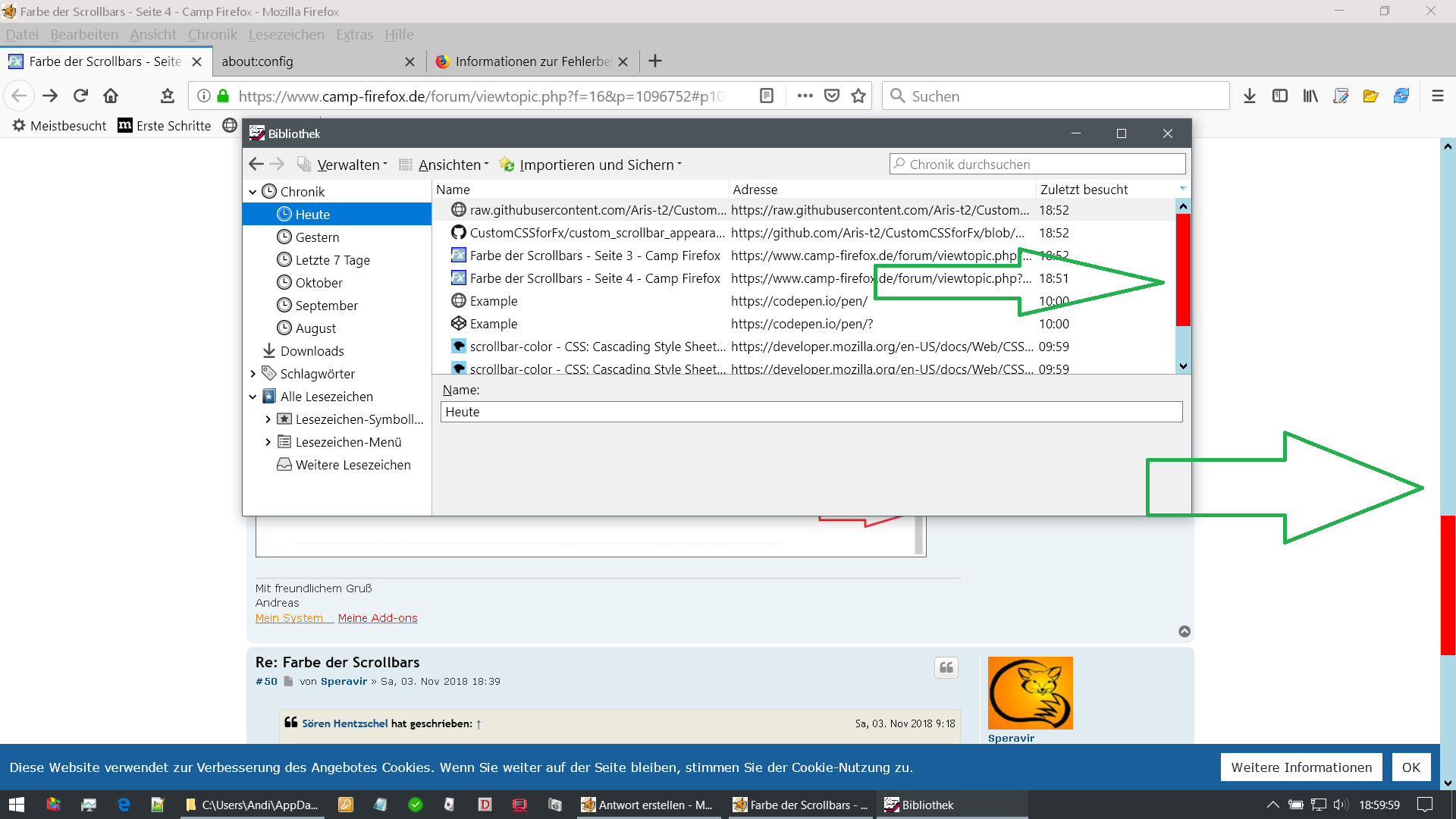Open the downloads arrow icon in toolbar
The image size is (1456, 819).
click(1250, 96)
